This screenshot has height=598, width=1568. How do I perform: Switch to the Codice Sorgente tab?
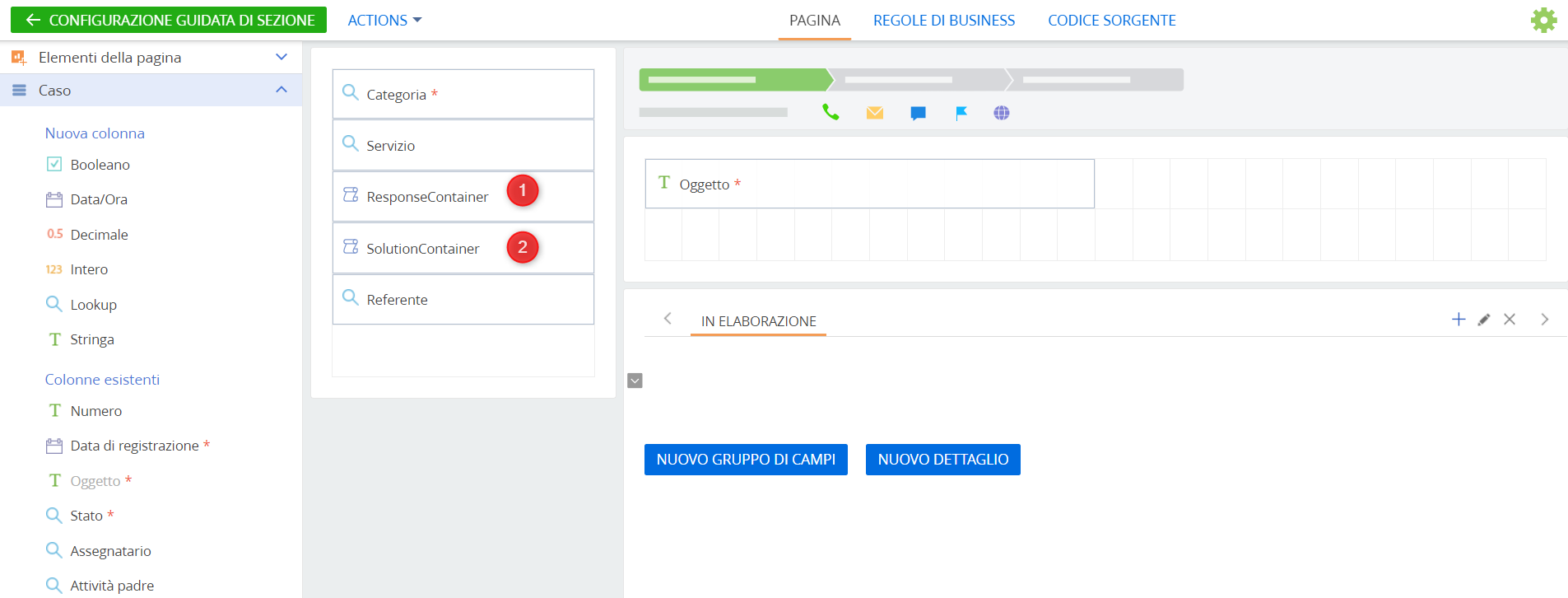(x=1112, y=21)
